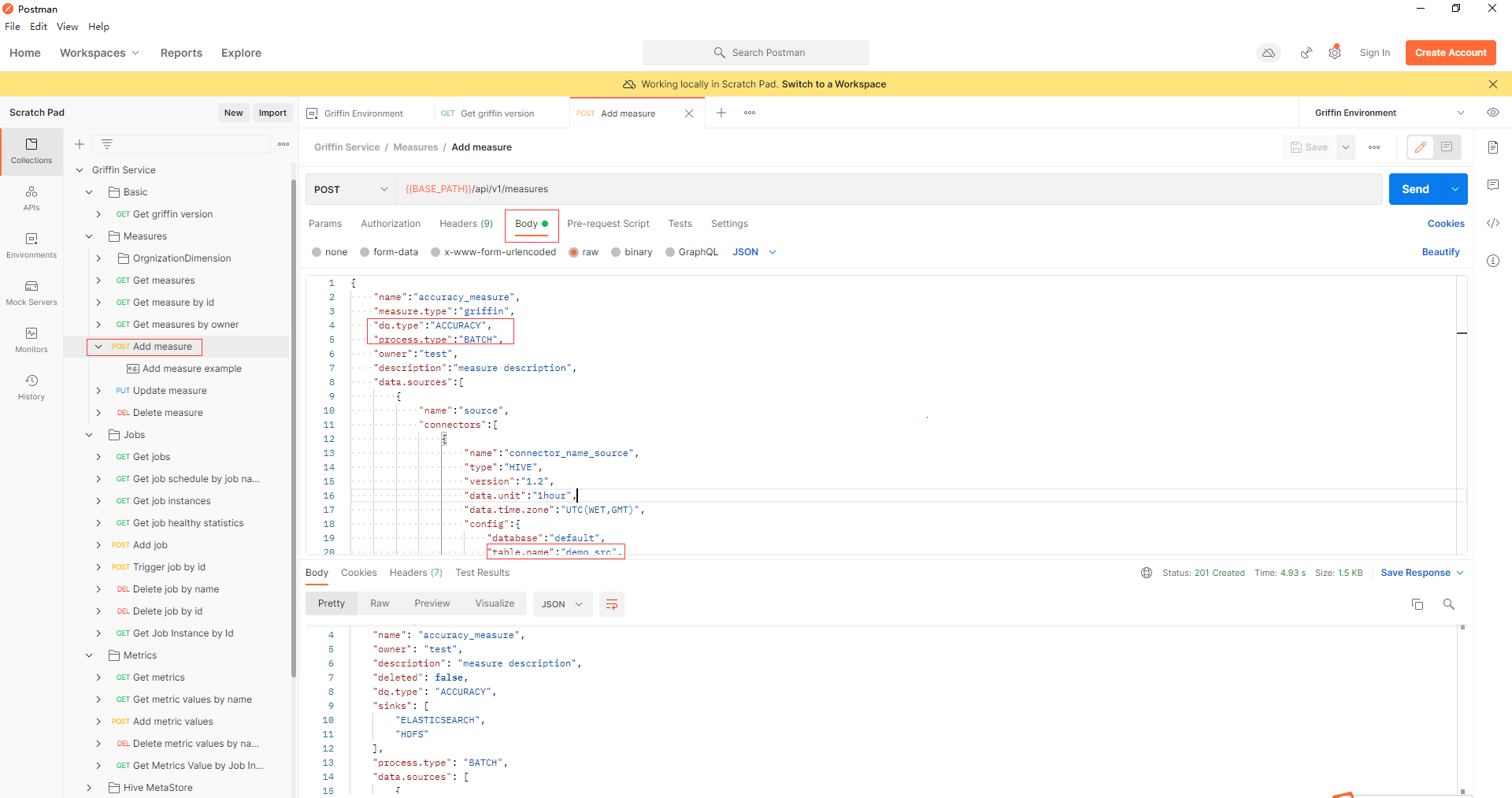1512x798 pixels.
Task: Click the Import button
Action: (x=272, y=113)
